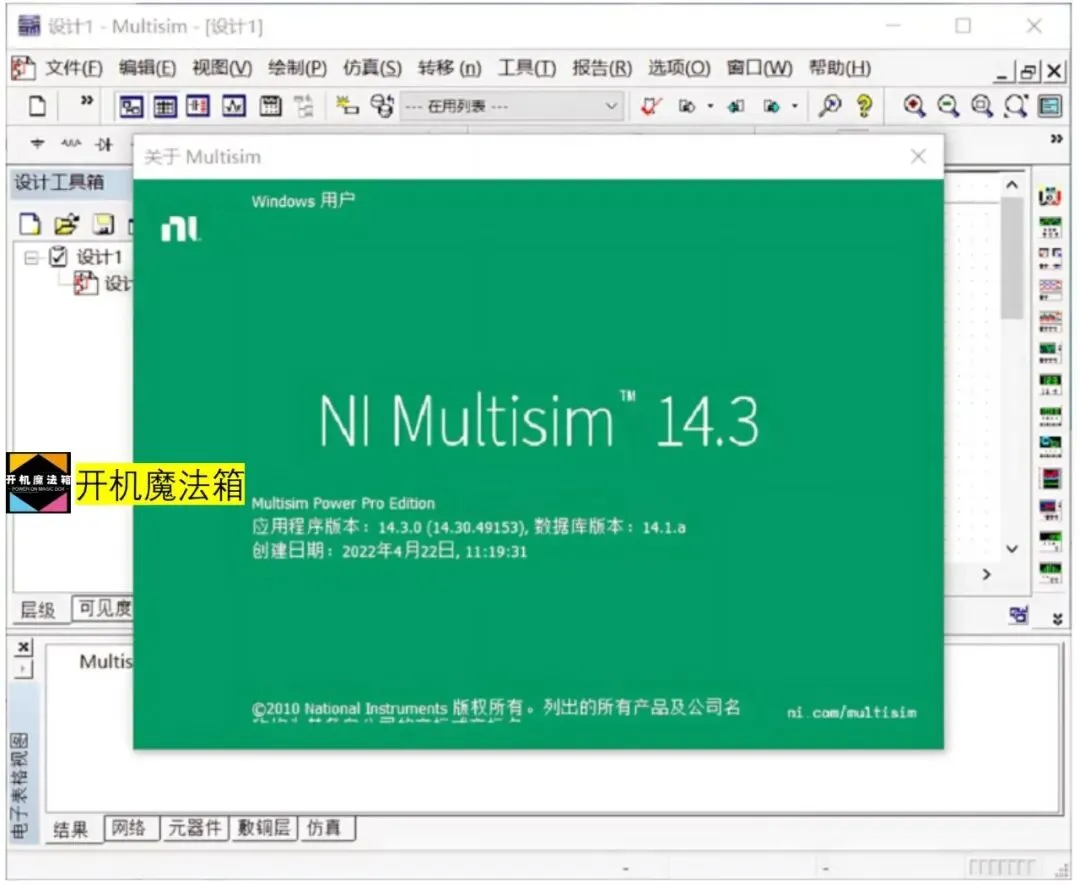This screenshot has width=1080, height=884.
Task: Open Multisim help question mark icon
Action: coord(864,105)
